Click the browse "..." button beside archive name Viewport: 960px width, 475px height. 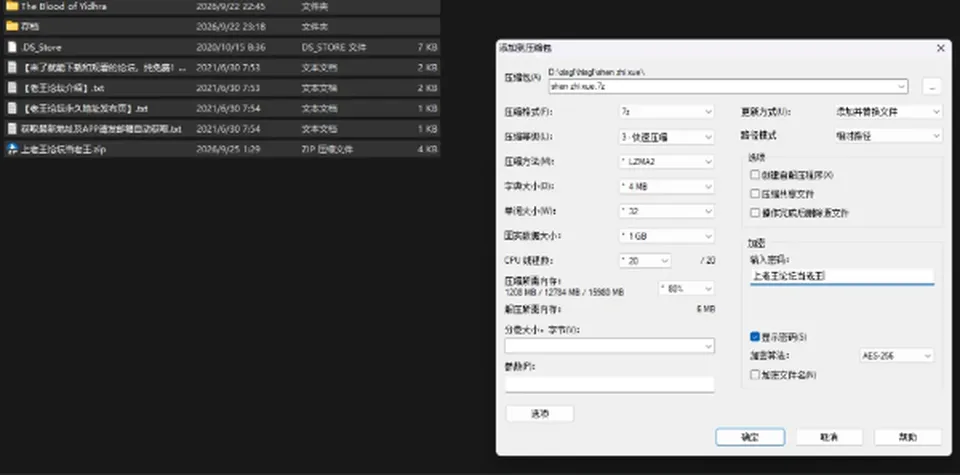tap(931, 87)
